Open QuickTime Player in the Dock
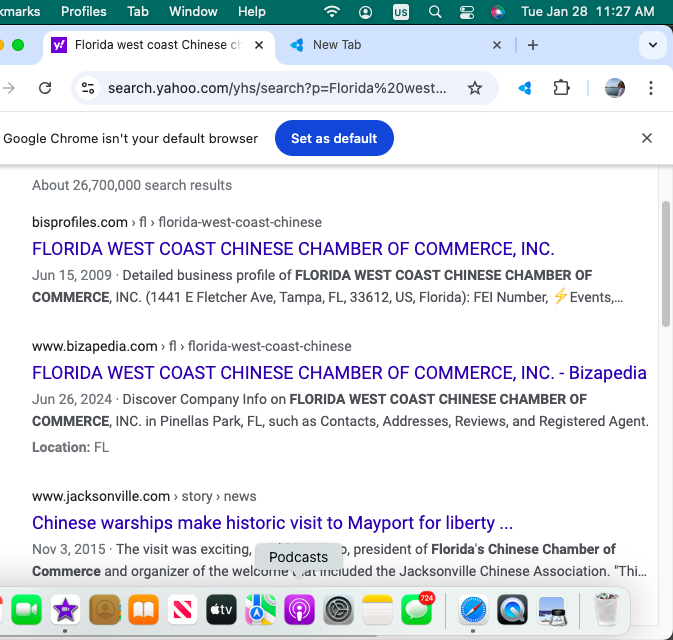This screenshot has height=640, width=673. click(x=512, y=610)
